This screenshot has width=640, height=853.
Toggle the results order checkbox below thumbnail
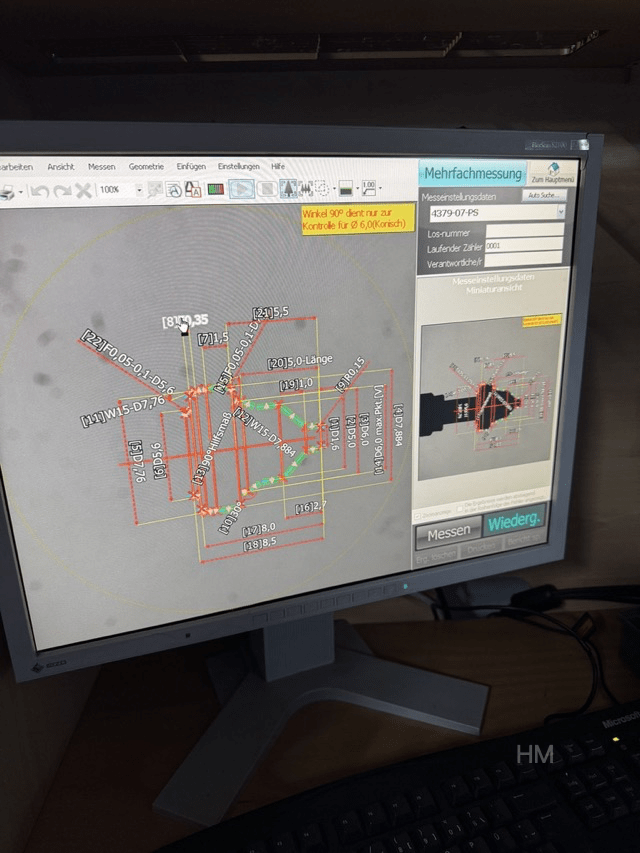(459, 508)
